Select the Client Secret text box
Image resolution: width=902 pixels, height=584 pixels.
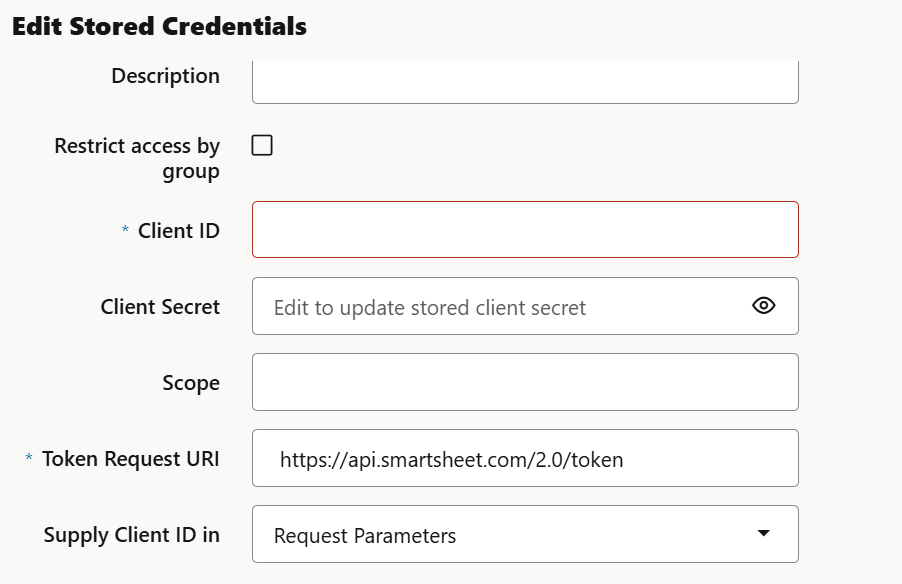(x=500, y=306)
